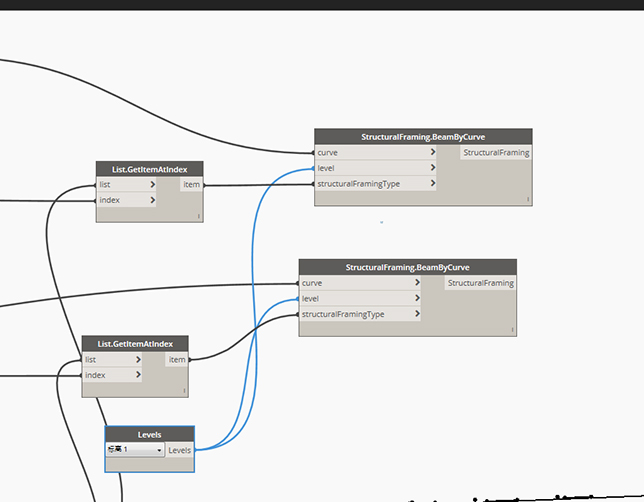Select lower StructuralFraming.BeamByCurve node header
644x502 pixels.
(407, 267)
